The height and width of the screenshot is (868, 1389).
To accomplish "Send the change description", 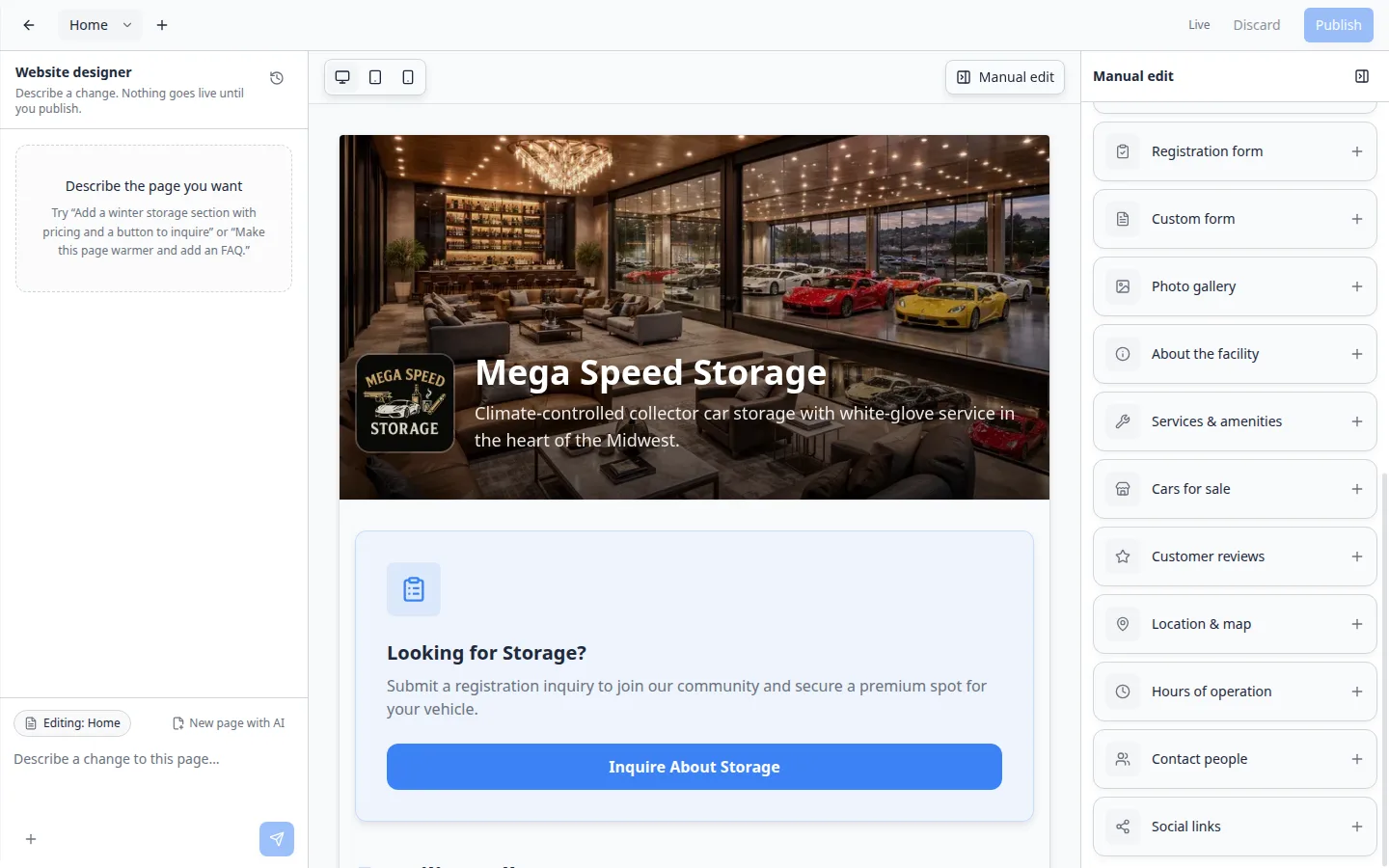I will click(x=277, y=839).
